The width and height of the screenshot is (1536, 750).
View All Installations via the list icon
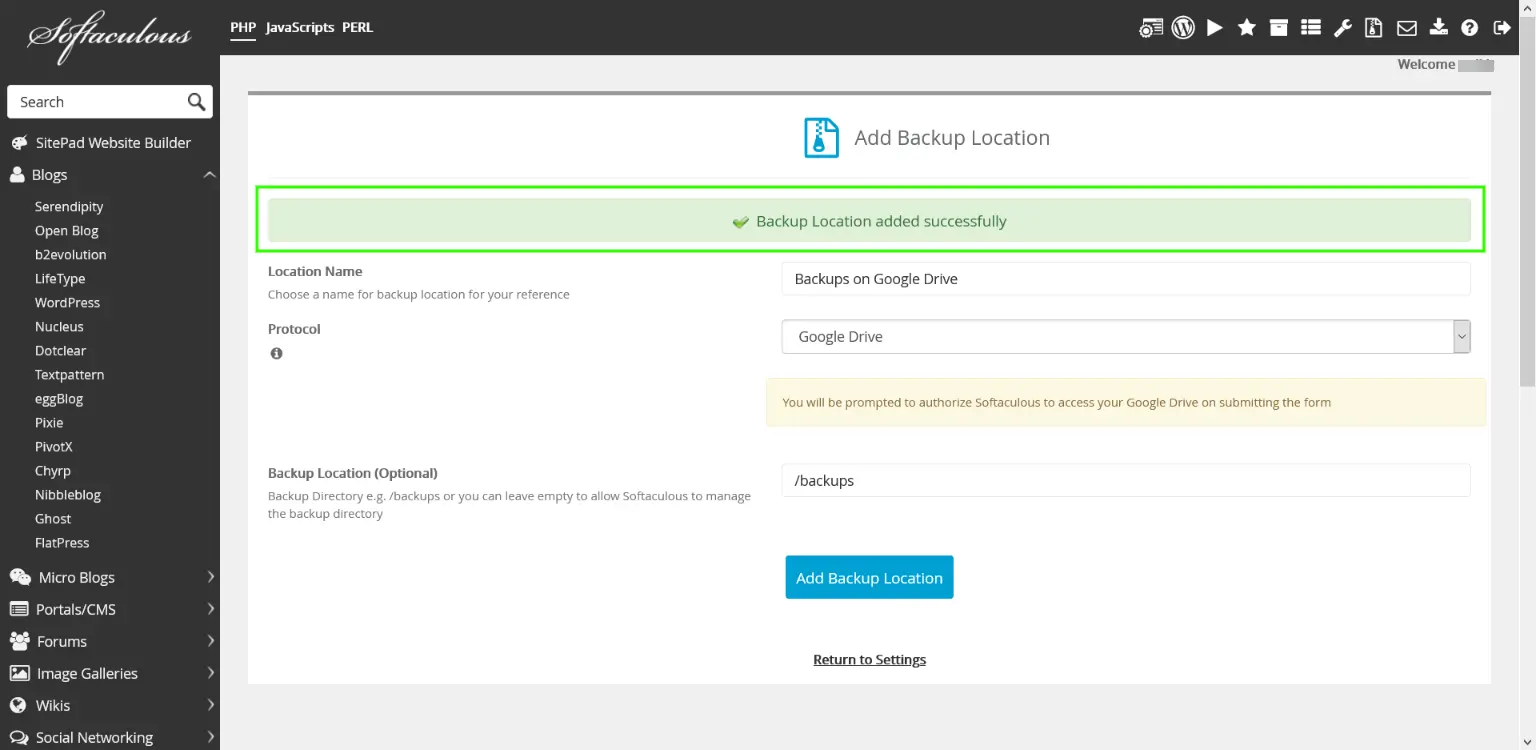click(x=1311, y=27)
